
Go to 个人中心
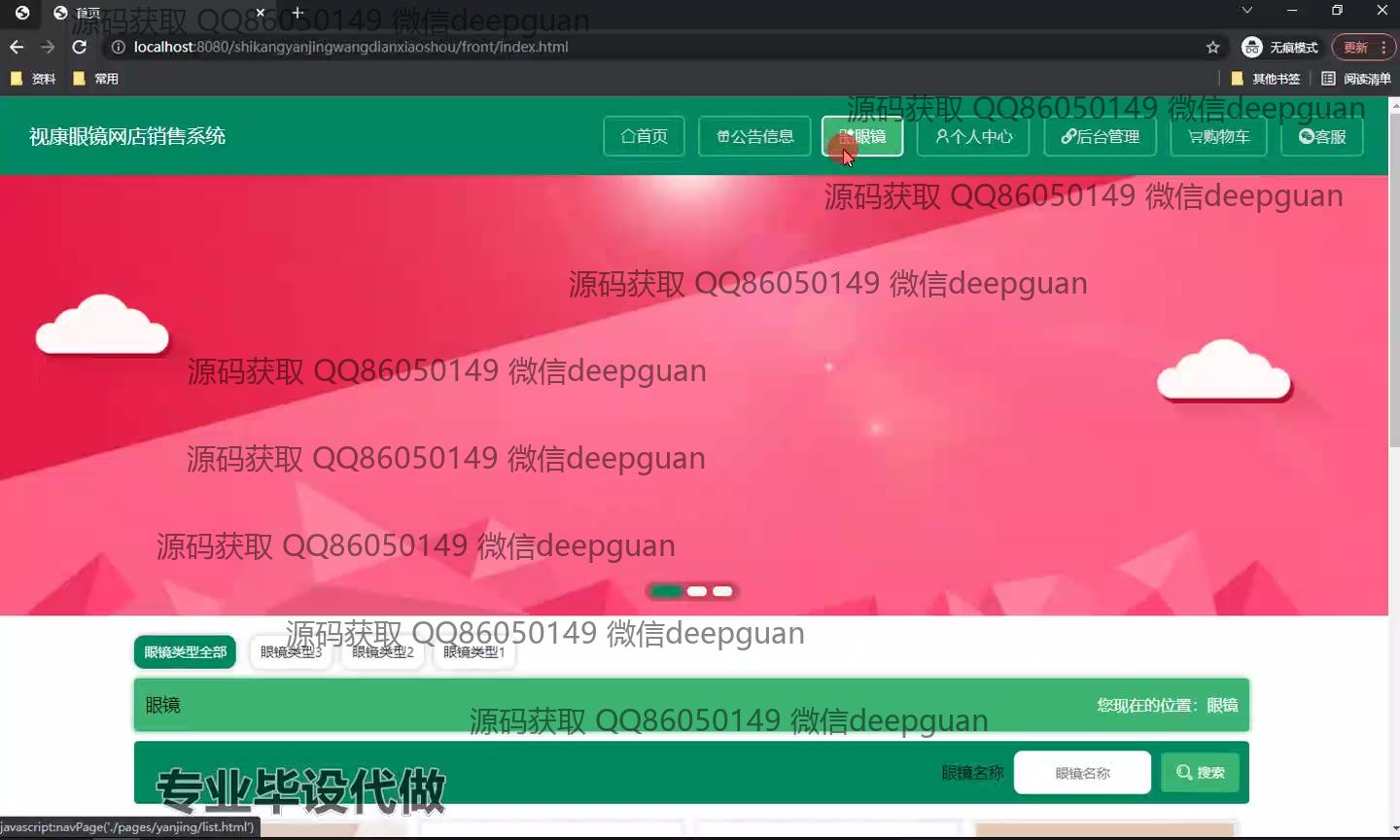[x=973, y=136]
